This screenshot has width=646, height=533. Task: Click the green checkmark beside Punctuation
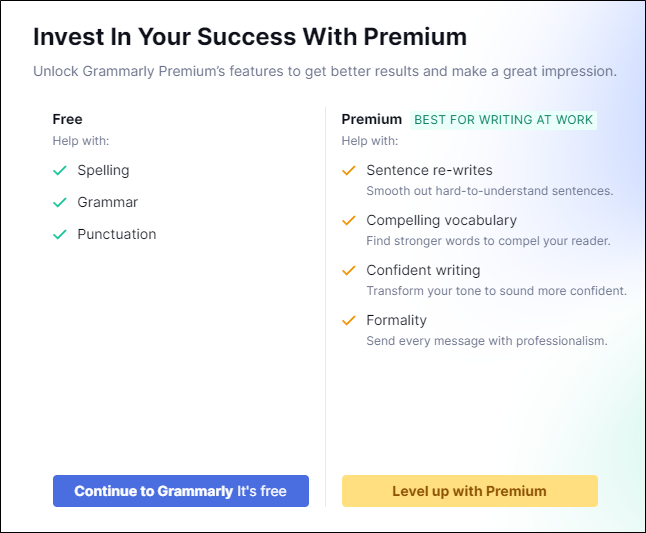click(60, 234)
